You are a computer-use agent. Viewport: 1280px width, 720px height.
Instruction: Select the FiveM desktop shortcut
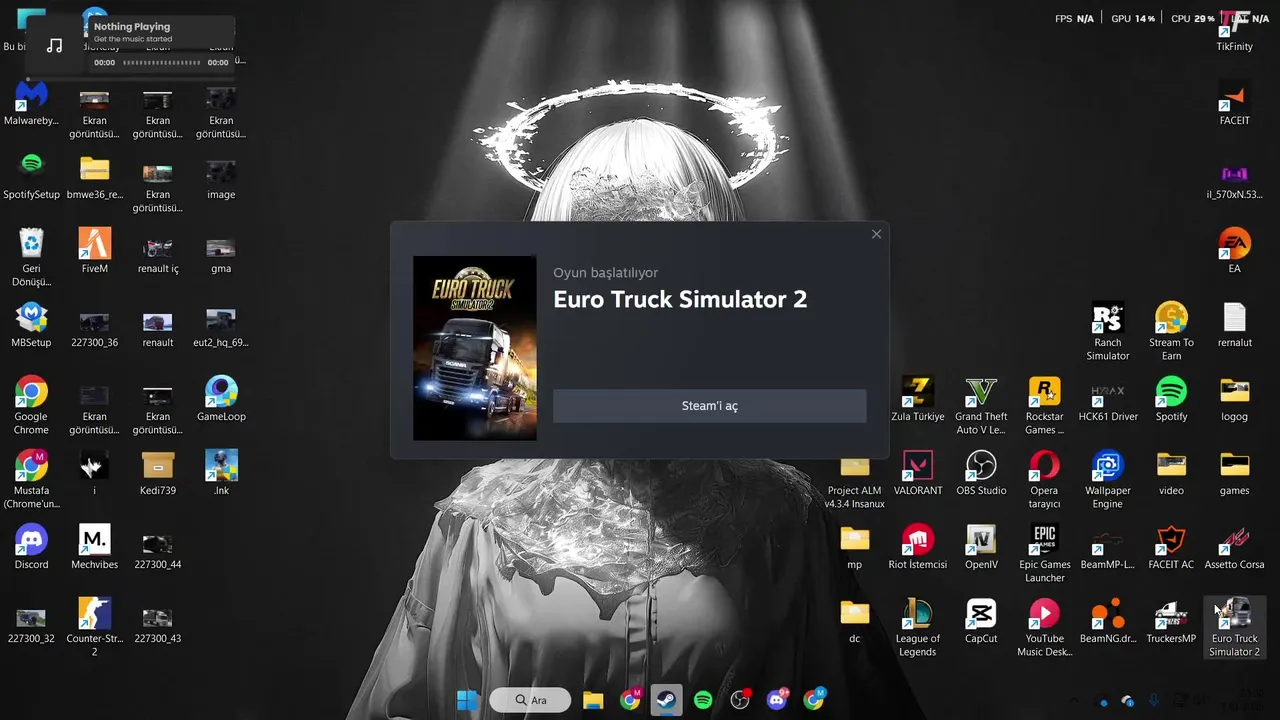tap(94, 251)
